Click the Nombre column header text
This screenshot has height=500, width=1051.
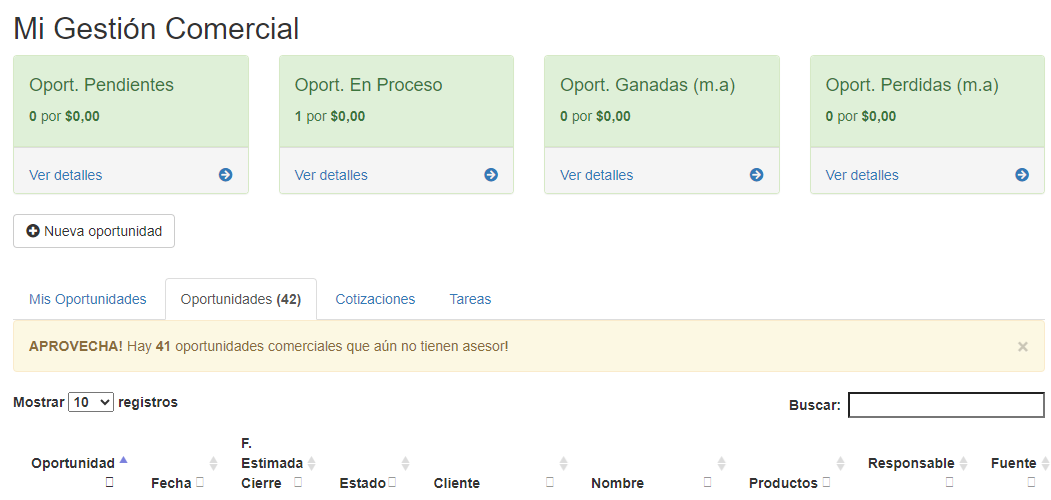[617, 483]
